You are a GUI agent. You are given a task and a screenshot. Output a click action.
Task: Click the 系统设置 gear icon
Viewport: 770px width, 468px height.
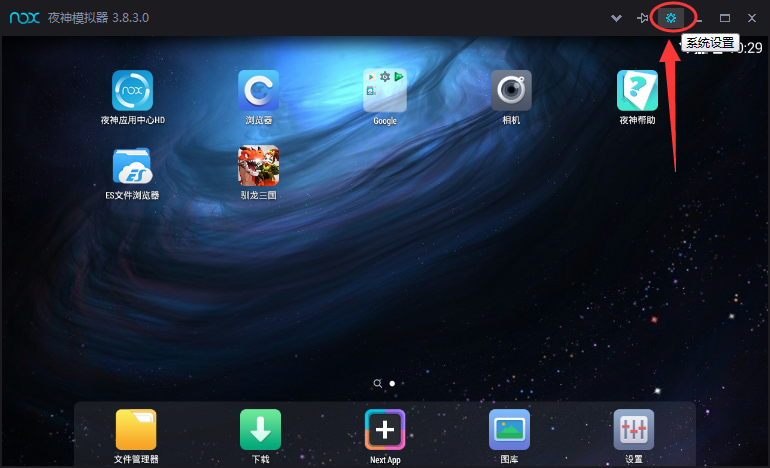[671, 18]
